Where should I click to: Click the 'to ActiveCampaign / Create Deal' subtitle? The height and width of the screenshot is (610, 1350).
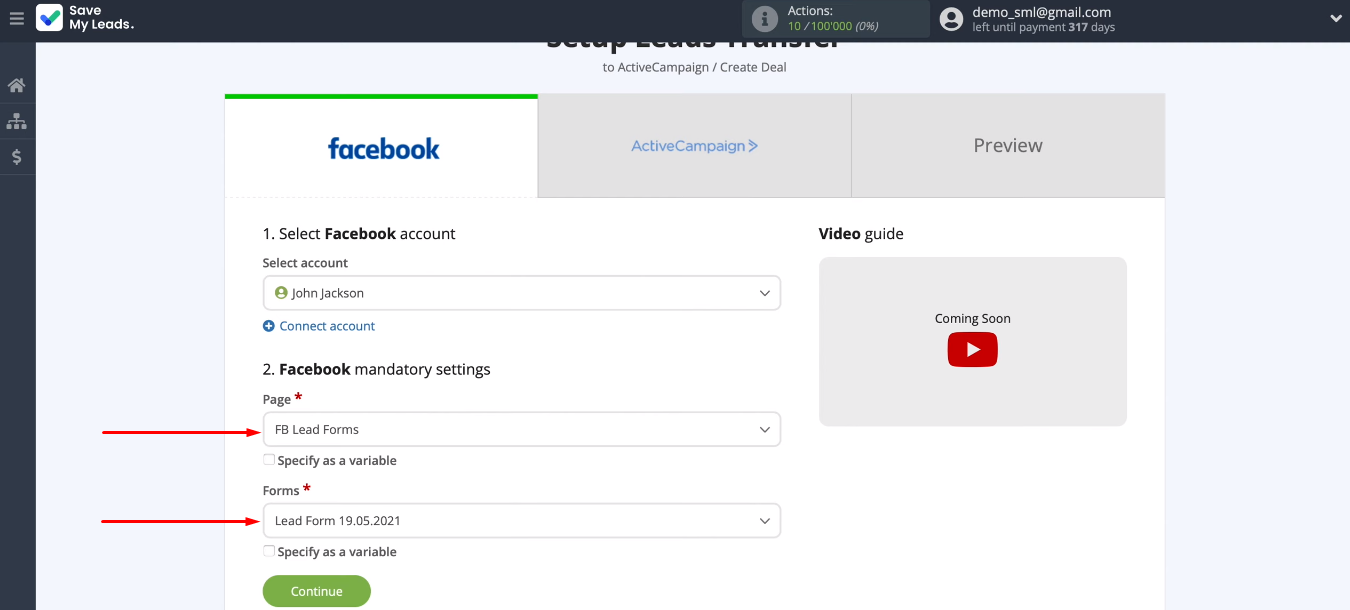[x=695, y=67]
